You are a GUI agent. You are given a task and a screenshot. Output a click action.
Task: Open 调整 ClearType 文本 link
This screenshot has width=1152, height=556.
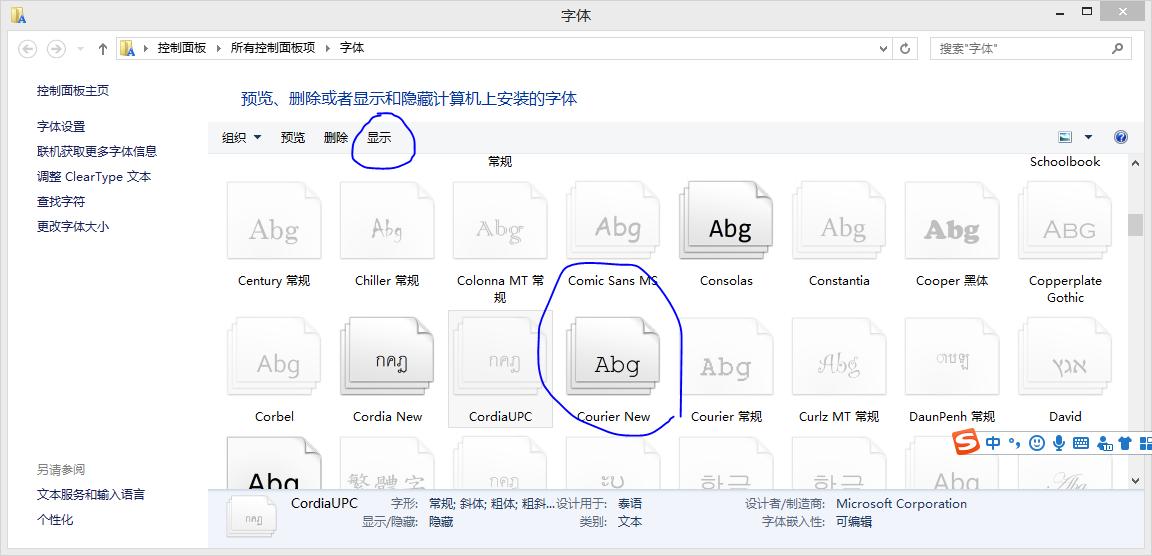point(94,177)
